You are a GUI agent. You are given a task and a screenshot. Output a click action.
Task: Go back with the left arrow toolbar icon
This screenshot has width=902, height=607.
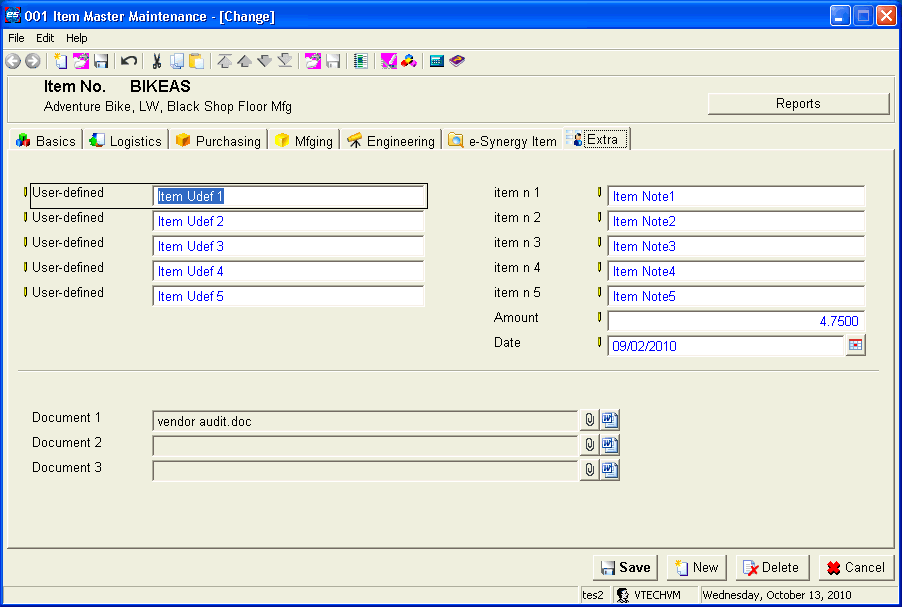(x=13, y=60)
